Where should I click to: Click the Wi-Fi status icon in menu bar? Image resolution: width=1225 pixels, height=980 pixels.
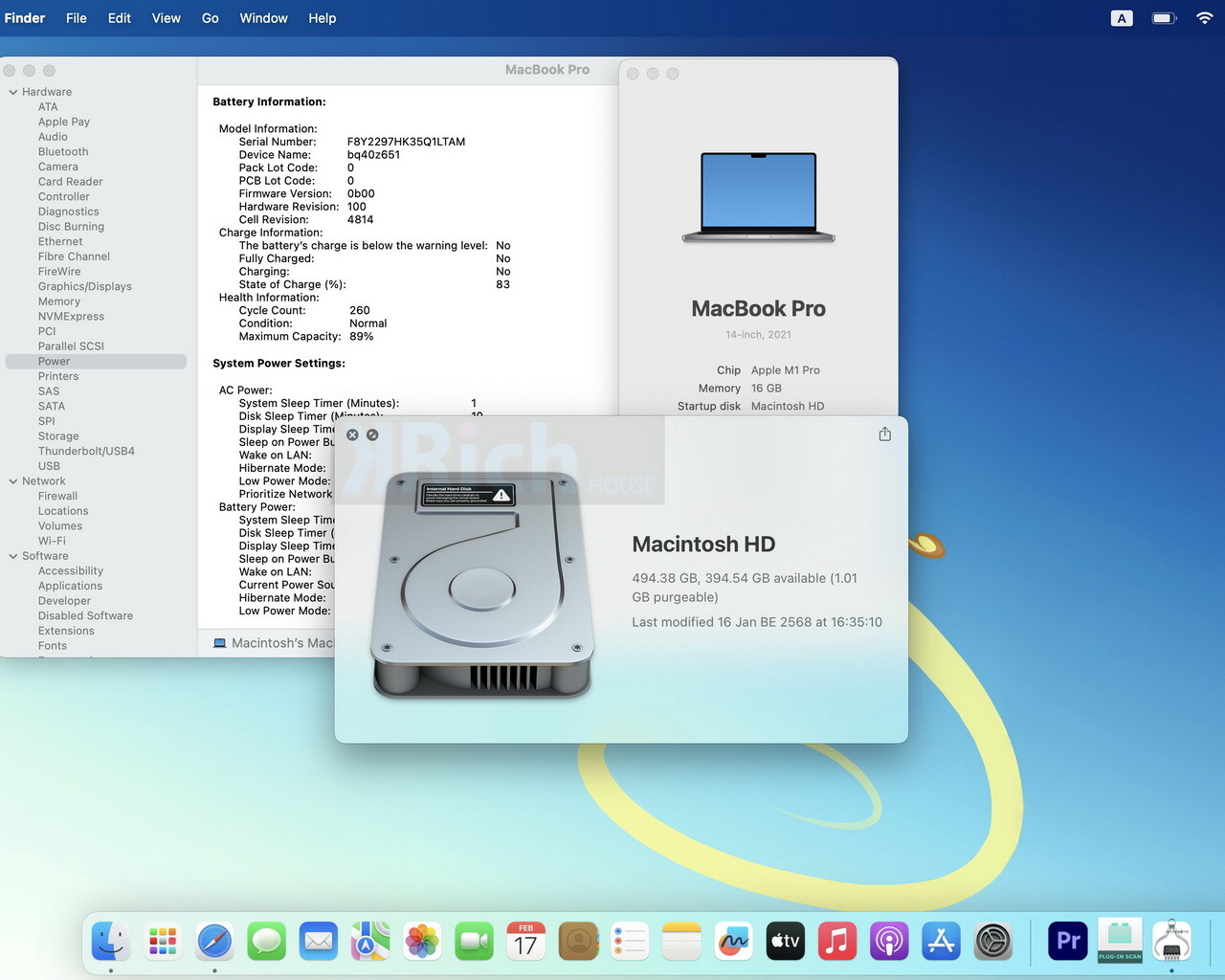tap(1204, 18)
